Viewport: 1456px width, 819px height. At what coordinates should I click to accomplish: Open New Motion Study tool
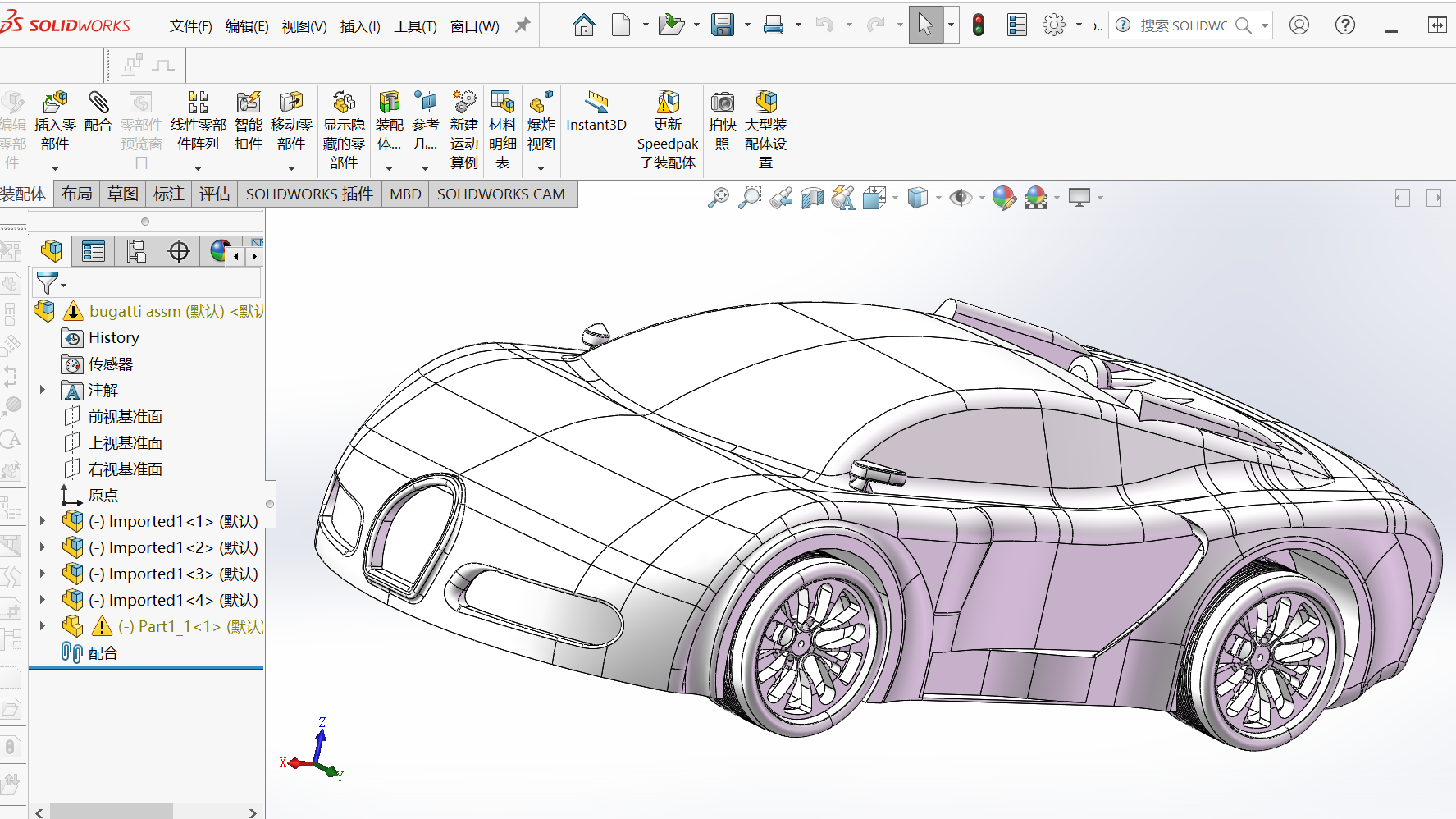click(464, 130)
